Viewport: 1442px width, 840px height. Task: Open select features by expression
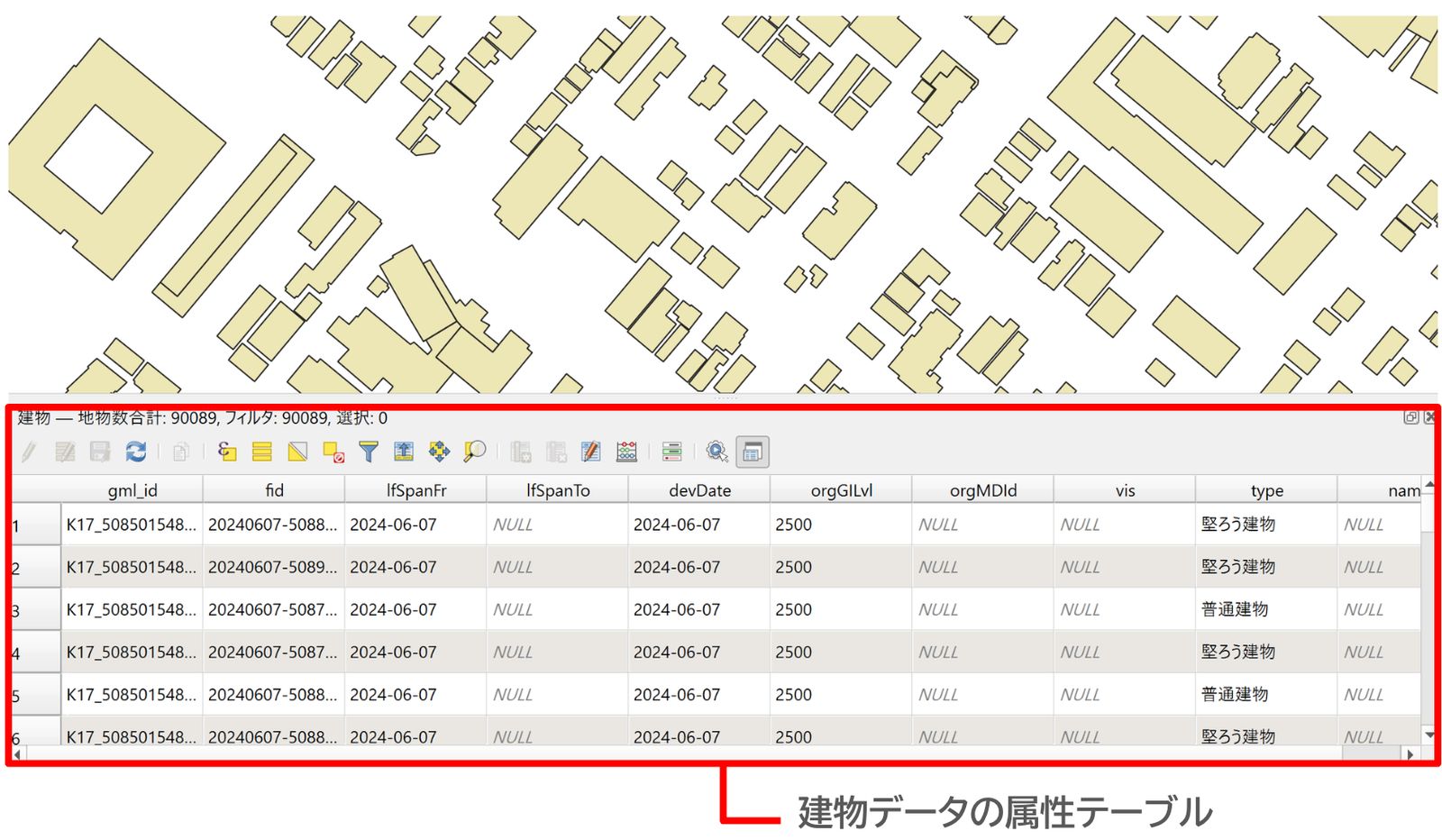(227, 452)
